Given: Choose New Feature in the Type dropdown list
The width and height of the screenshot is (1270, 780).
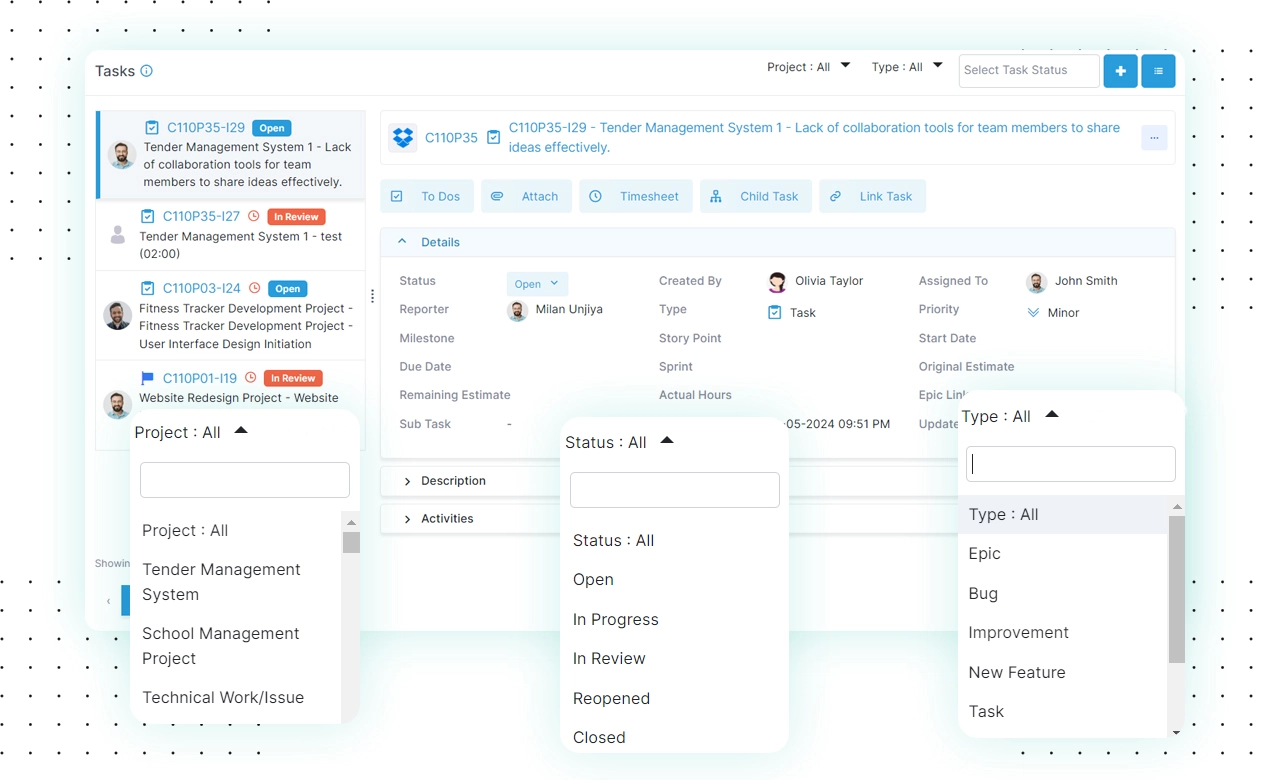Looking at the screenshot, I should click(x=1016, y=672).
